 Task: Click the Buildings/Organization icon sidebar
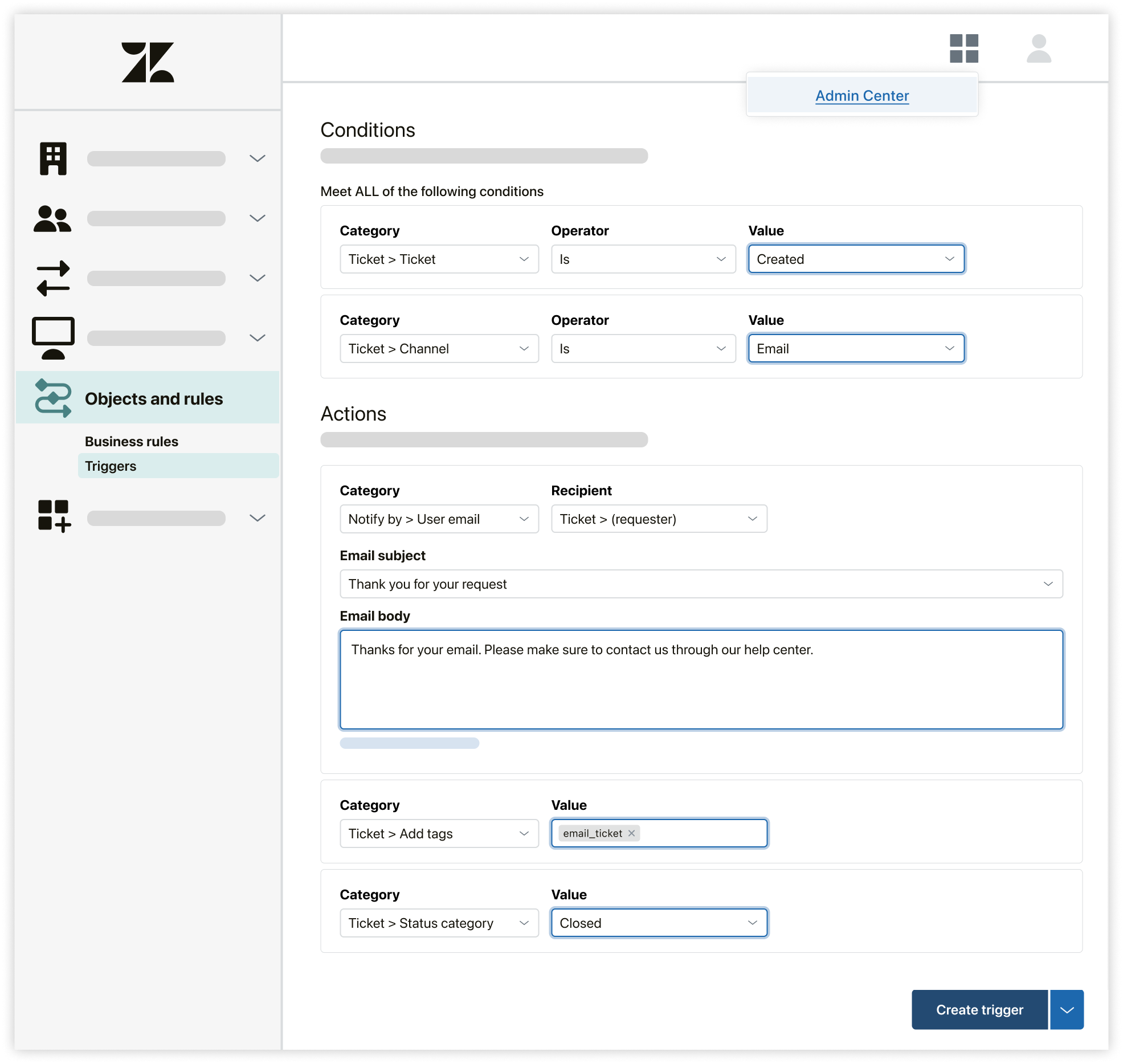[54, 158]
